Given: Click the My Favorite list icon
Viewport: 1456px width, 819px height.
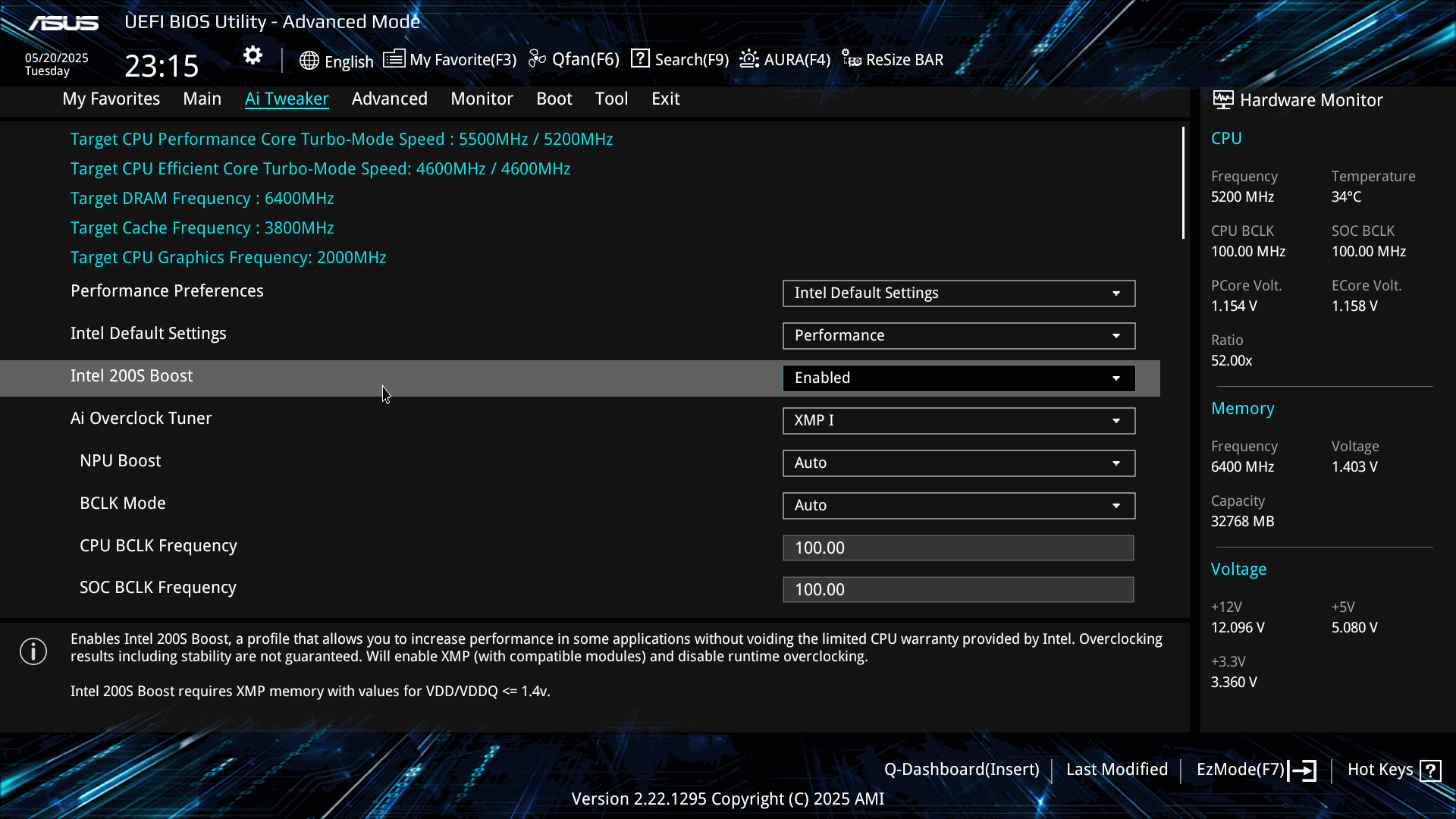Looking at the screenshot, I should [x=394, y=59].
